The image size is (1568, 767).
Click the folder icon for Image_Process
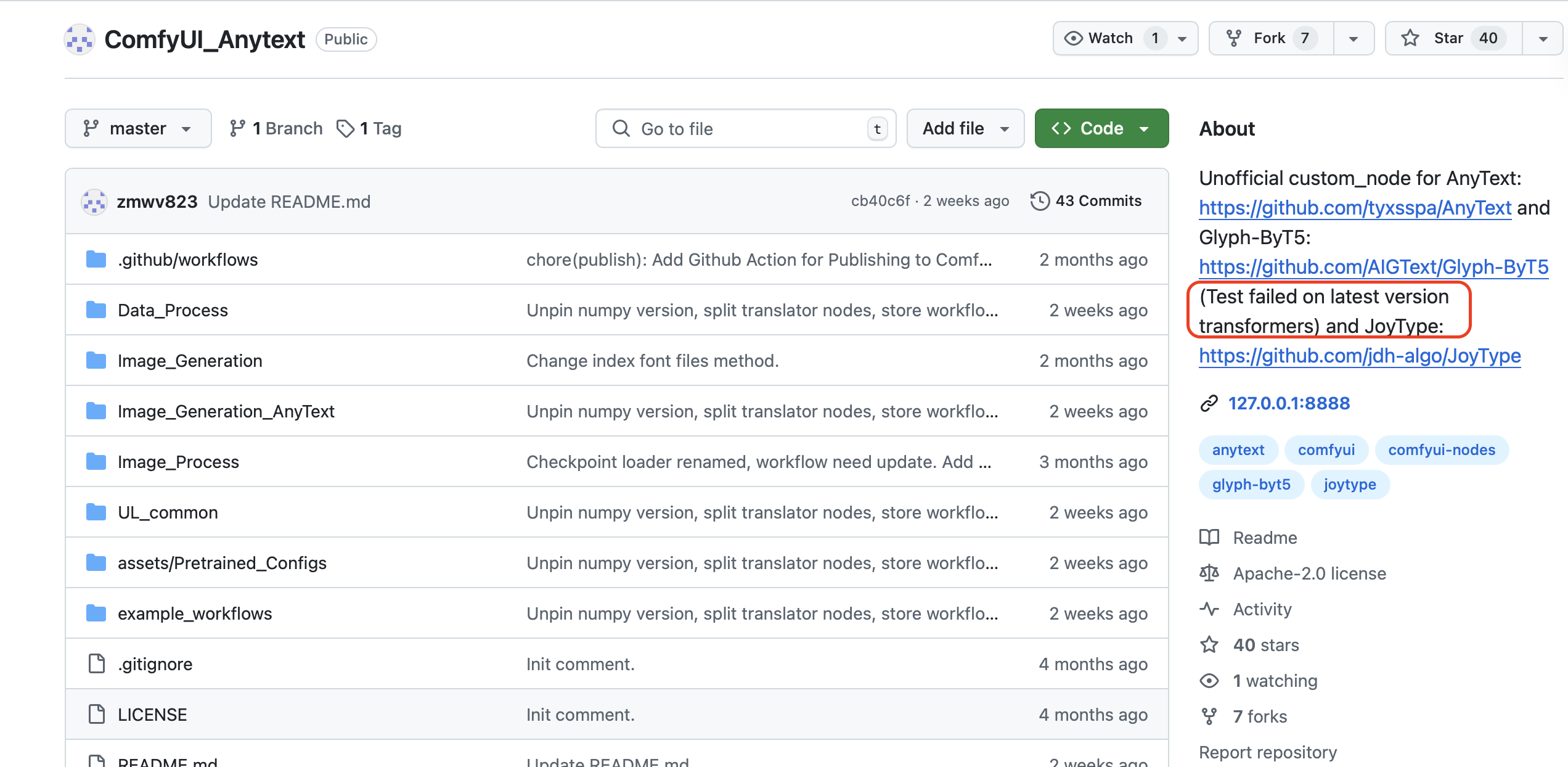pyautogui.click(x=96, y=462)
